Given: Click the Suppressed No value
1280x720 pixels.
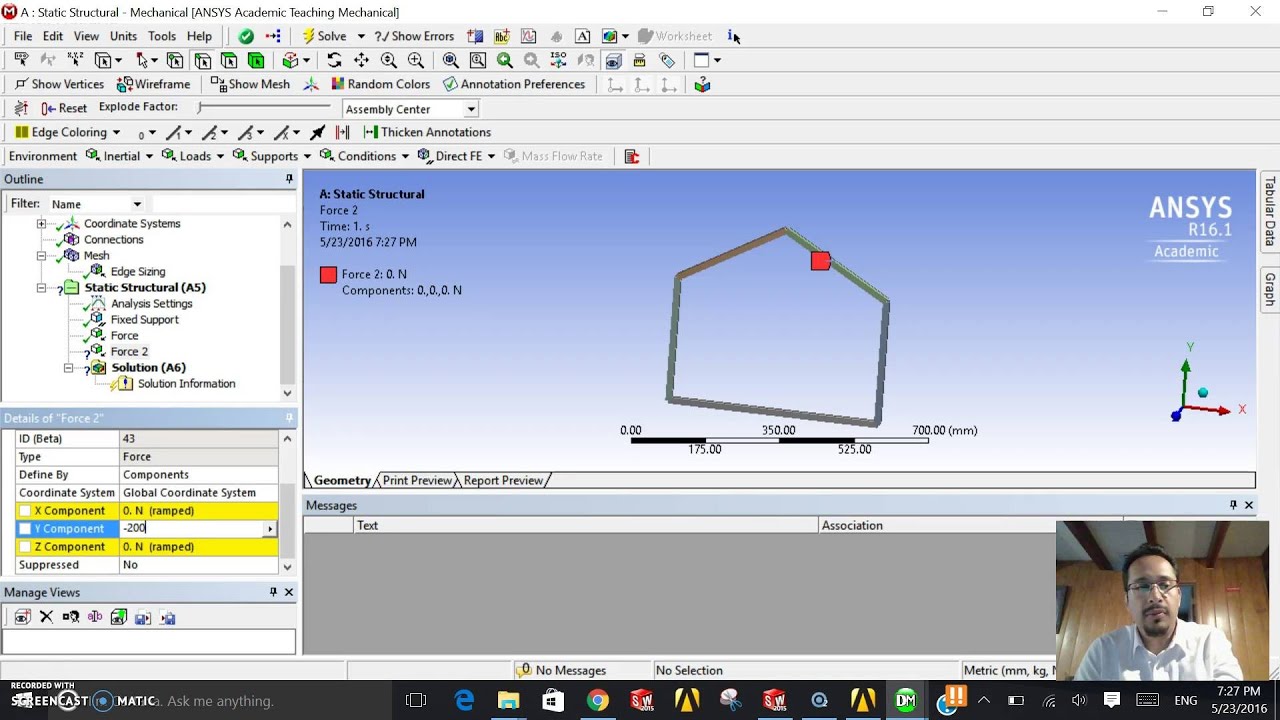Looking at the screenshot, I should tap(199, 565).
